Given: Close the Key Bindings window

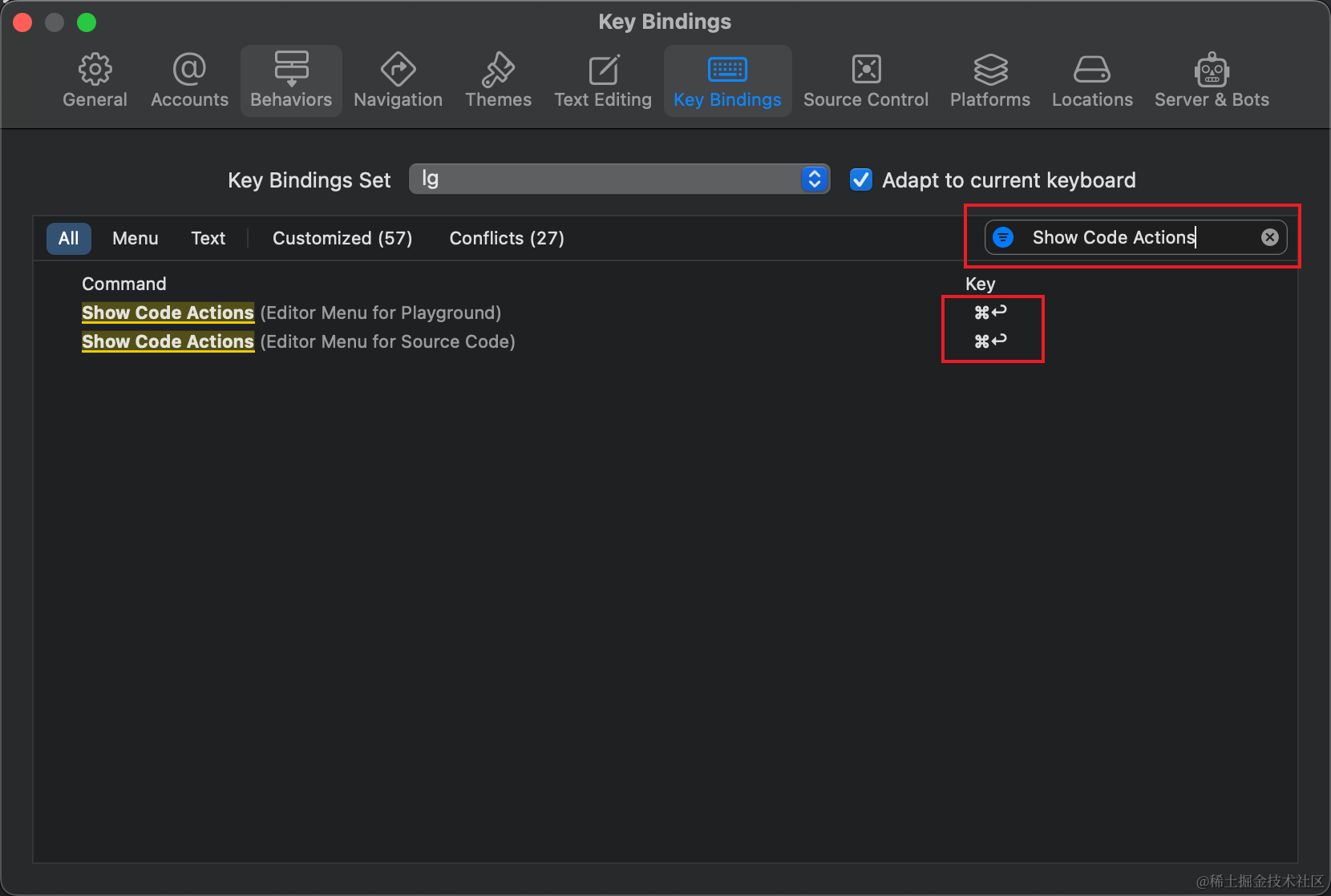Looking at the screenshot, I should pos(22,22).
